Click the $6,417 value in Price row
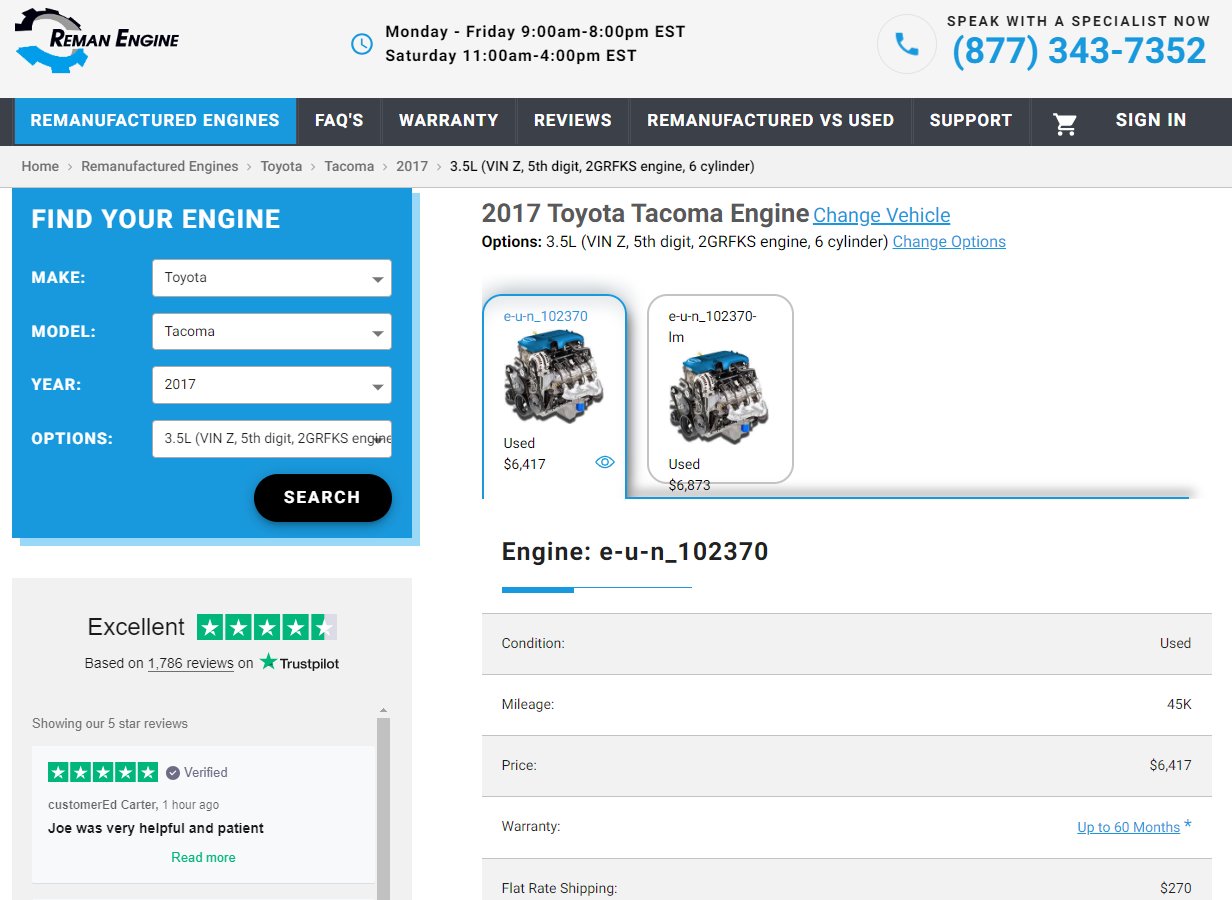1232x900 pixels. 1170,766
